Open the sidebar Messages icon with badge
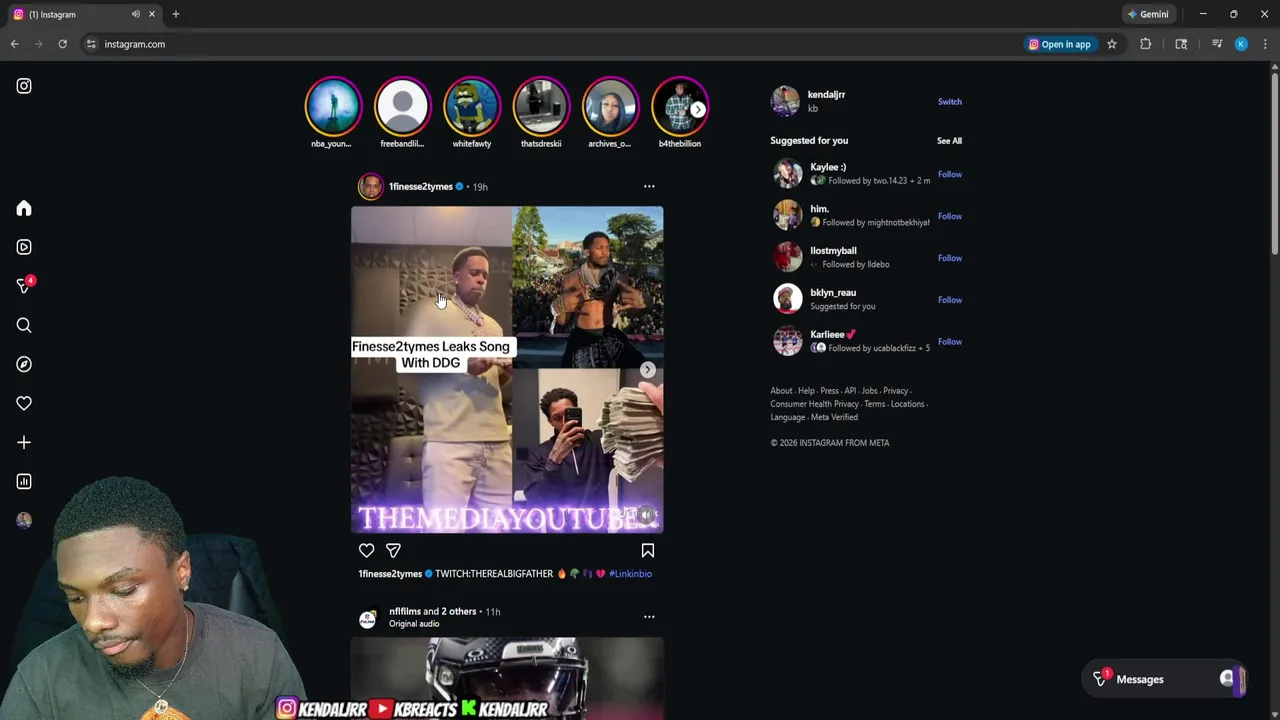 [24, 286]
